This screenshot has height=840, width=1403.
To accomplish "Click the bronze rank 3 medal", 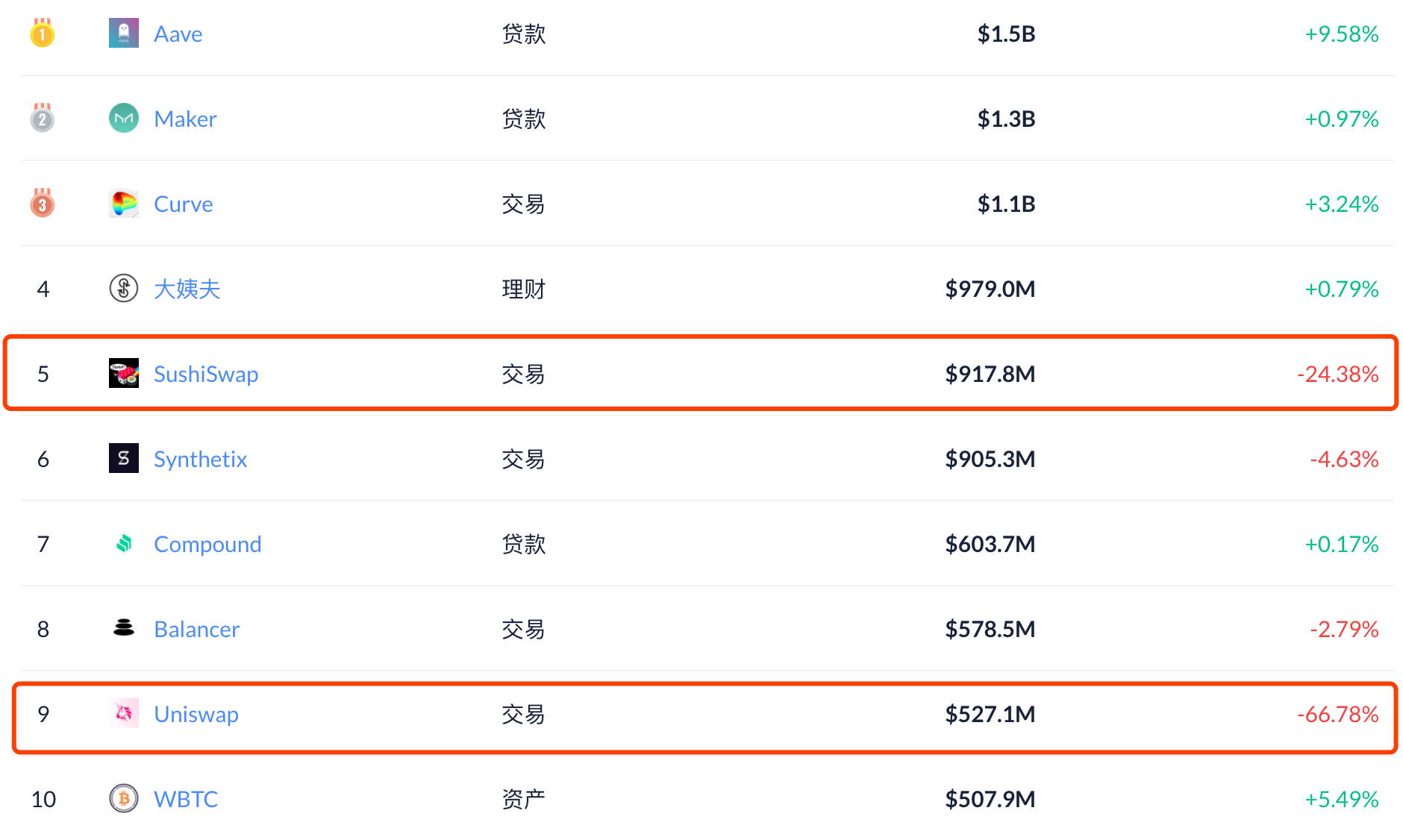I will click(43, 203).
